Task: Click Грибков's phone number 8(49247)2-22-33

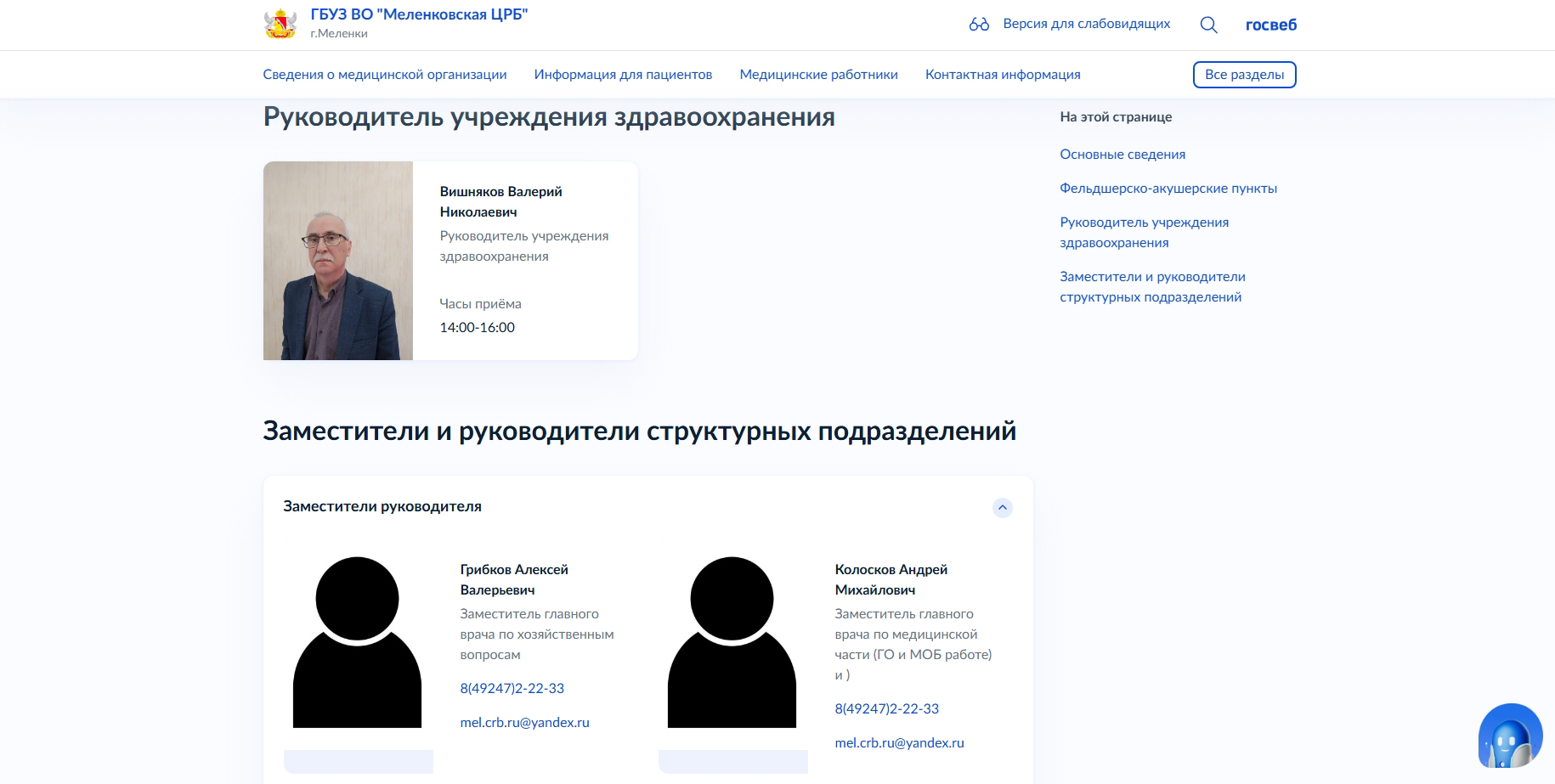Action: pos(512,689)
